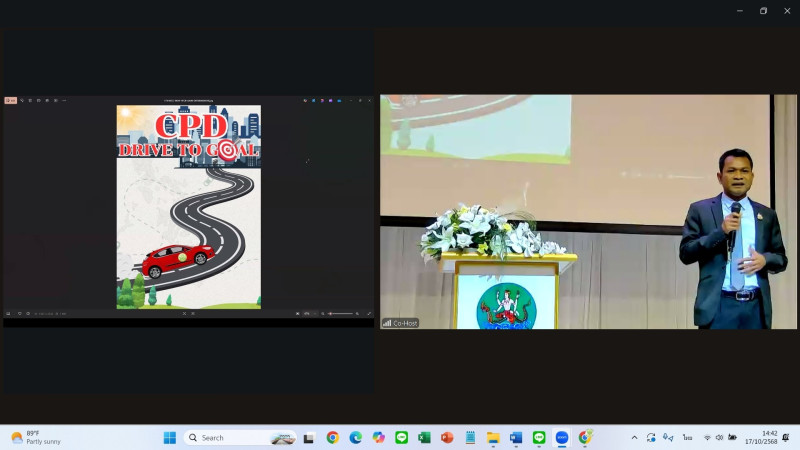Launch Copilot from the taskbar
This screenshot has width=800, height=450.
(378, 437)
